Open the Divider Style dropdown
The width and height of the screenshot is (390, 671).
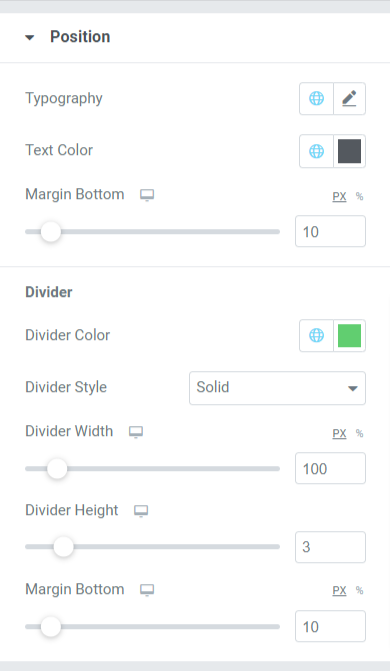[277, 388]
